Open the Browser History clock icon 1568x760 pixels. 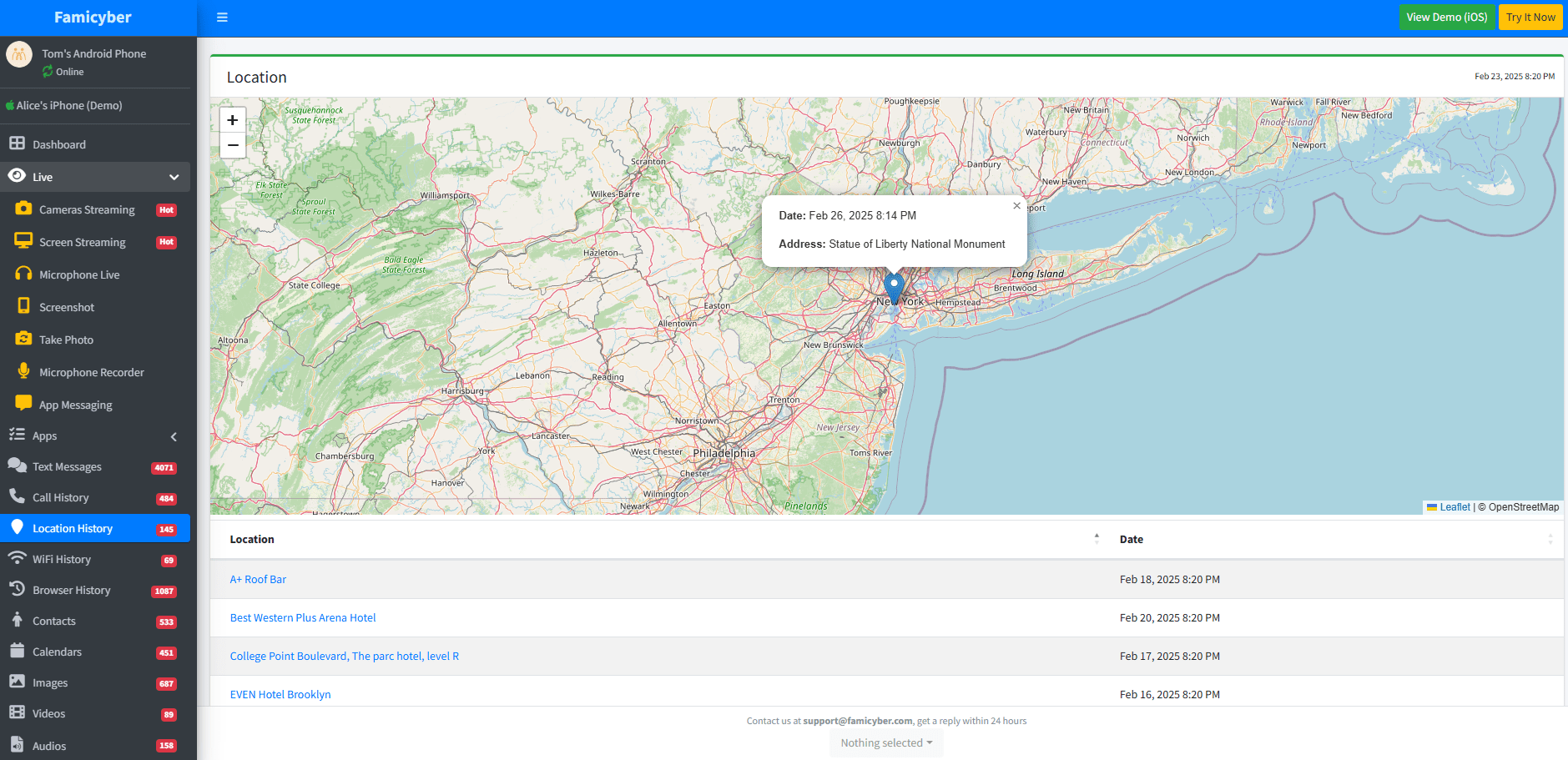(17, 589)
